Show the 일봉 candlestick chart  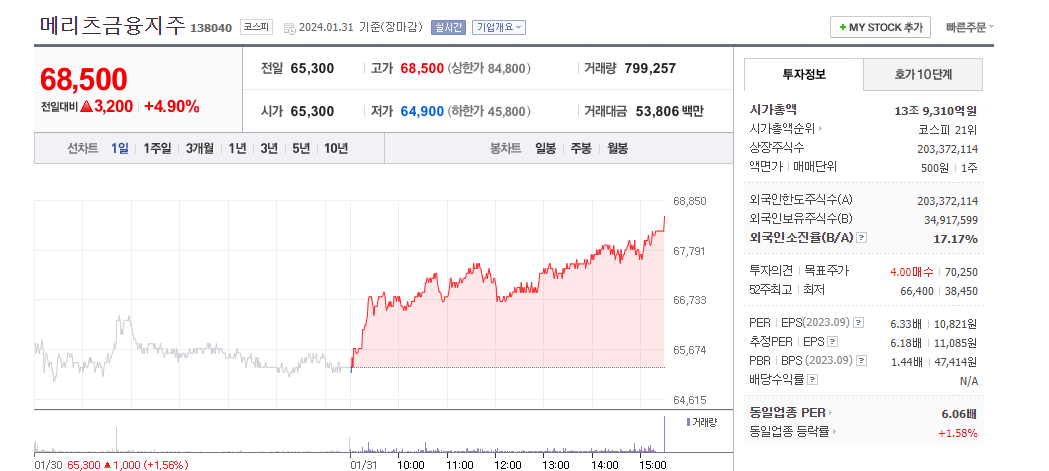click(x=545, y=149)
